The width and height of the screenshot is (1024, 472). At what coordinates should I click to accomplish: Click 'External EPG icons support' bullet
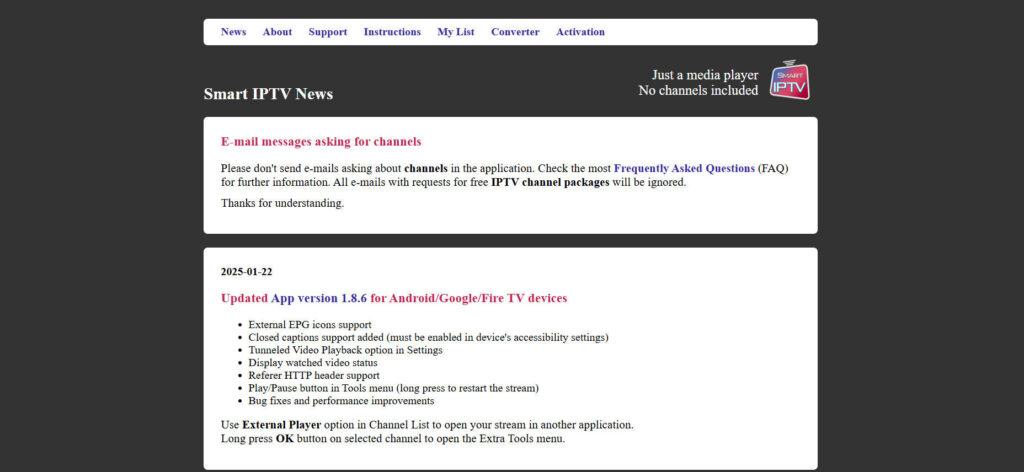click(310, 324)
